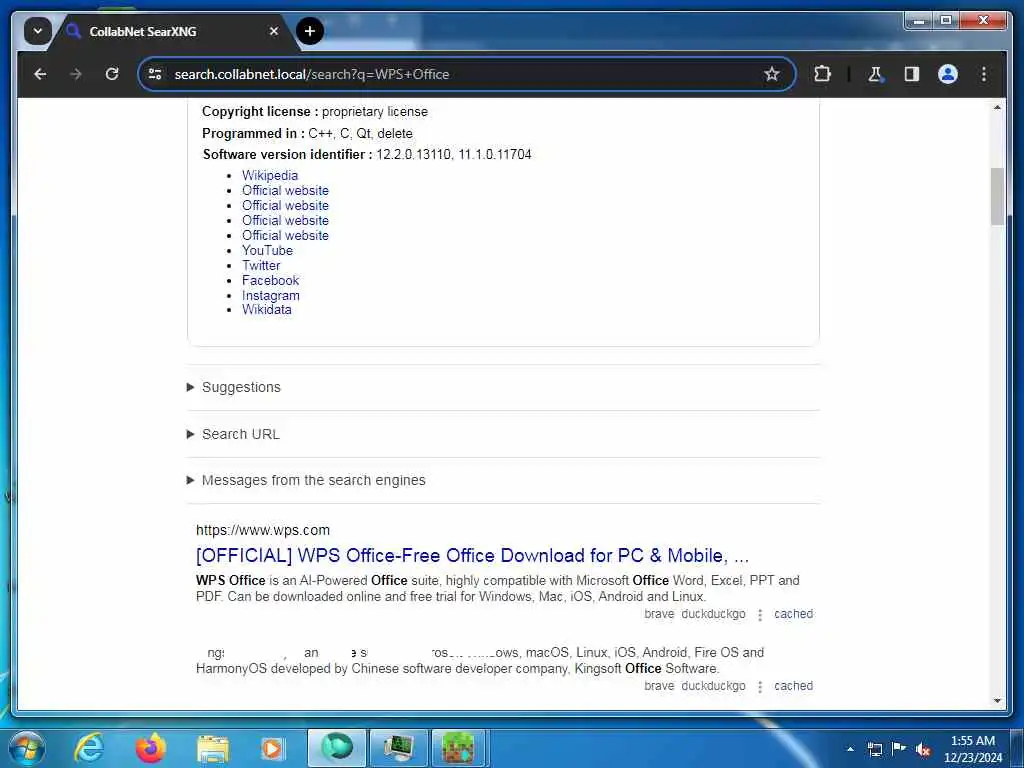Screen dimensions: 1024x768
Task: Open the Wikipedia link
Action: click(x=270, y=175)
